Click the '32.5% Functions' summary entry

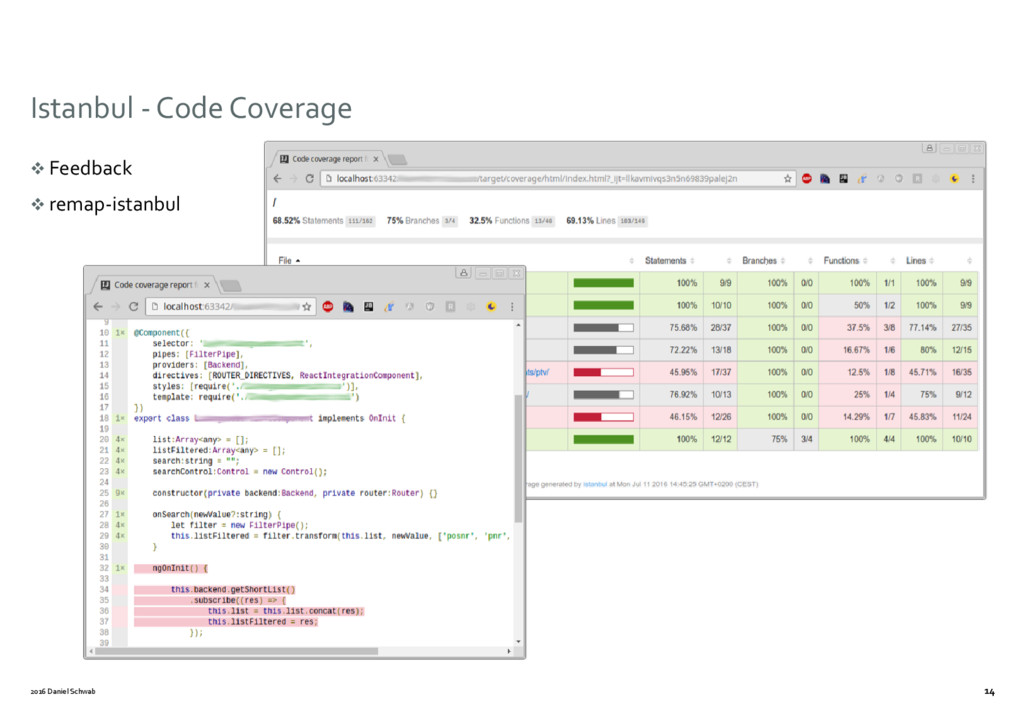click(x=511, y=221)
